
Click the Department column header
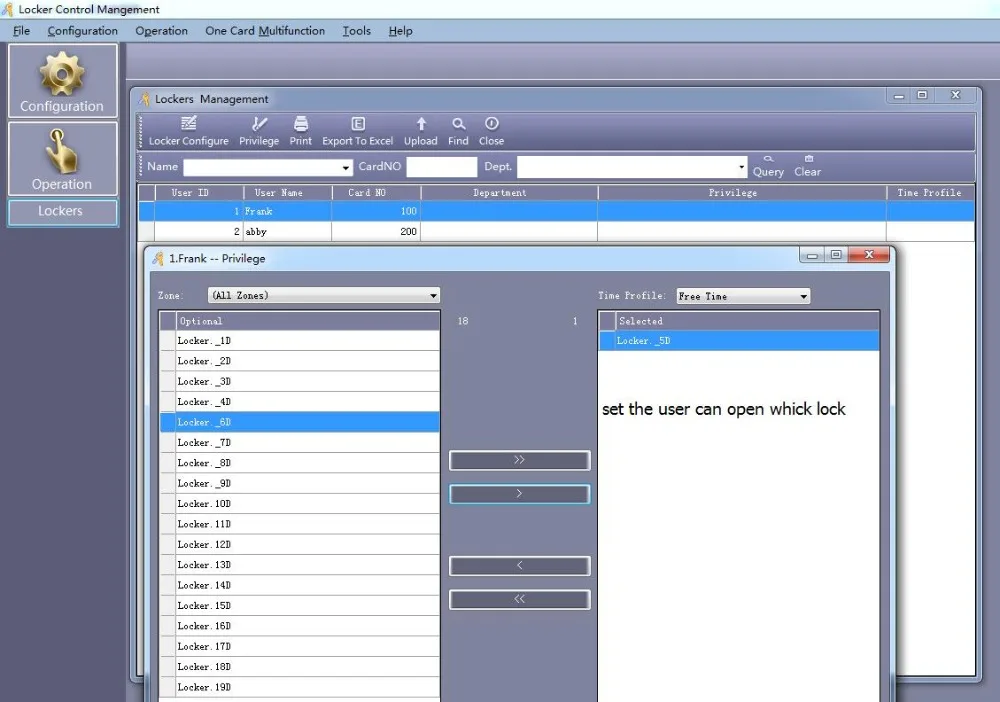(x=509, y=193)
